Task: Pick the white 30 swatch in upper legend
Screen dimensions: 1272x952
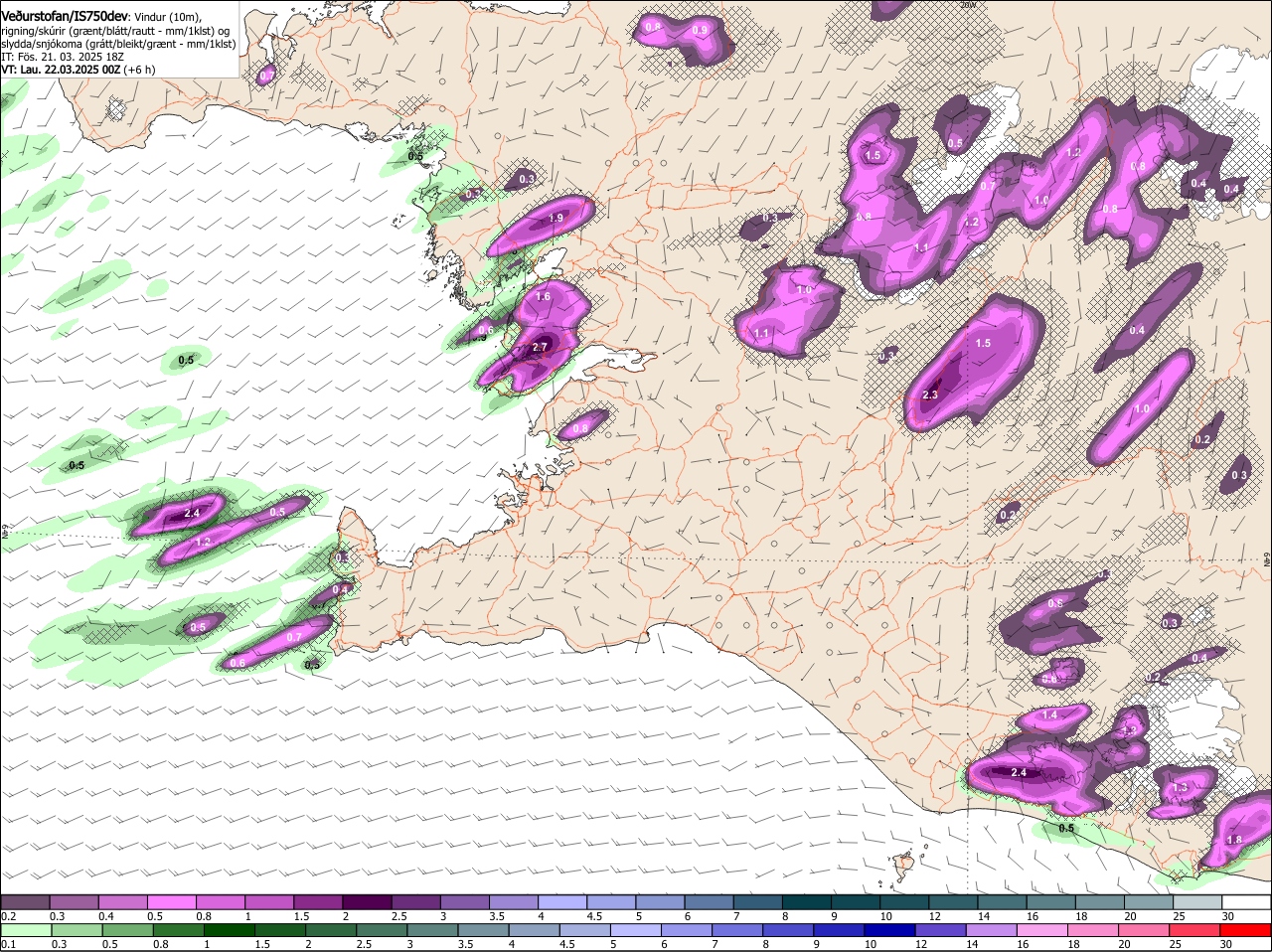Action: pyautogui.click(x=1246, y=902)
